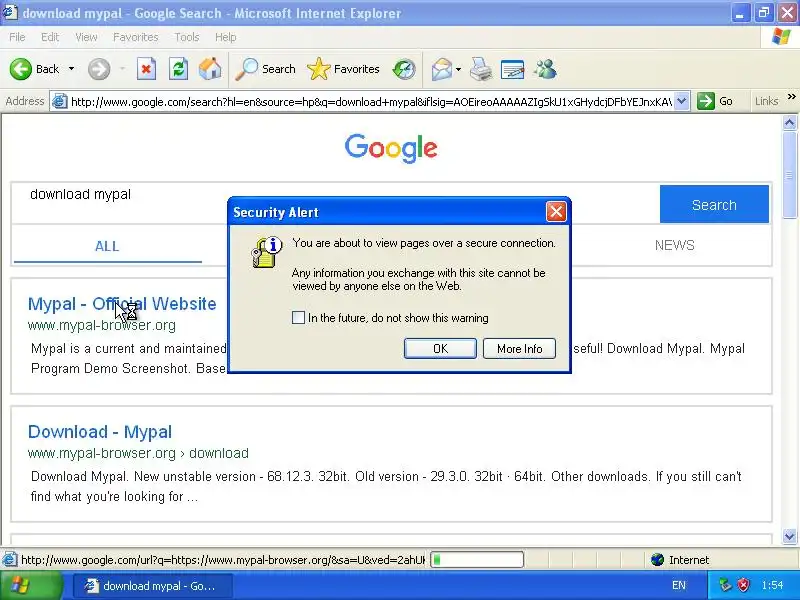Image resolution: width=800 pixels, height=600 pixels.
Task: Open the Messenger people icon
Action: tap(545, 69)
